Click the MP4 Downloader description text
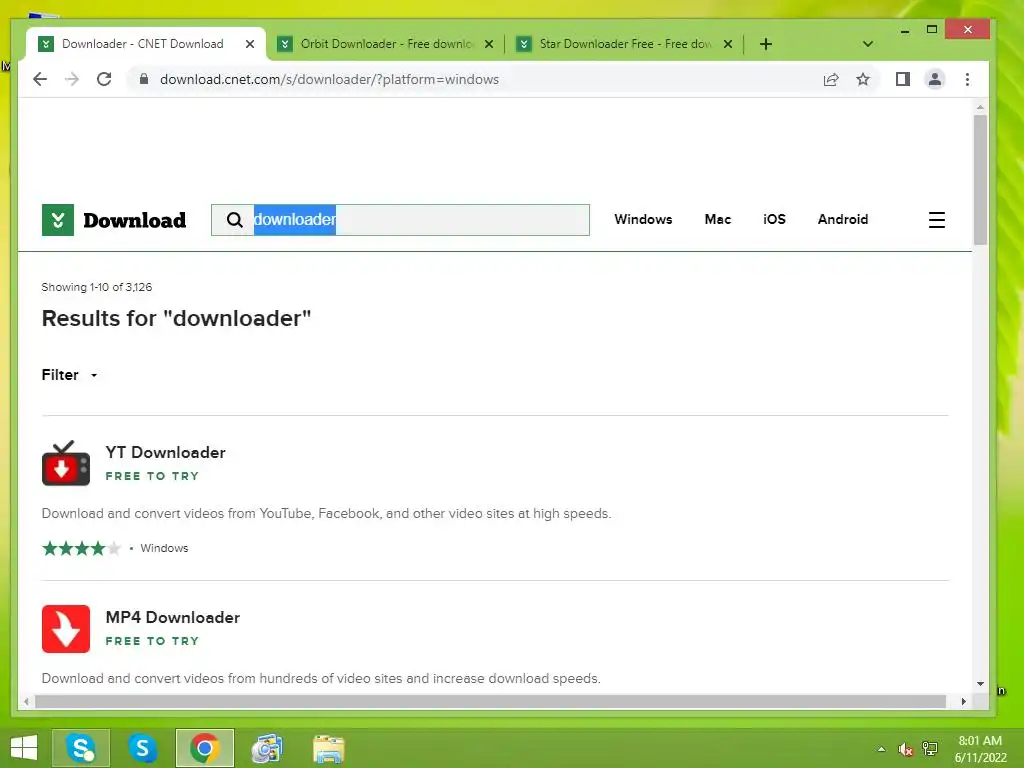This screenshot has height=768, width=1024. click(321, 679)
